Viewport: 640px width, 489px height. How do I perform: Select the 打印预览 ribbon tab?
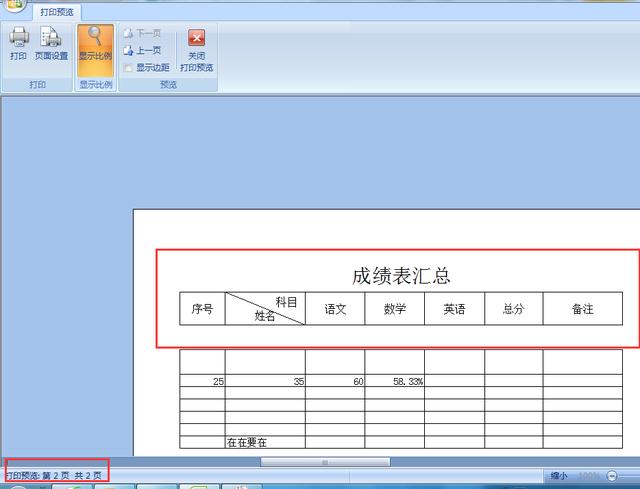click(57, 12)
